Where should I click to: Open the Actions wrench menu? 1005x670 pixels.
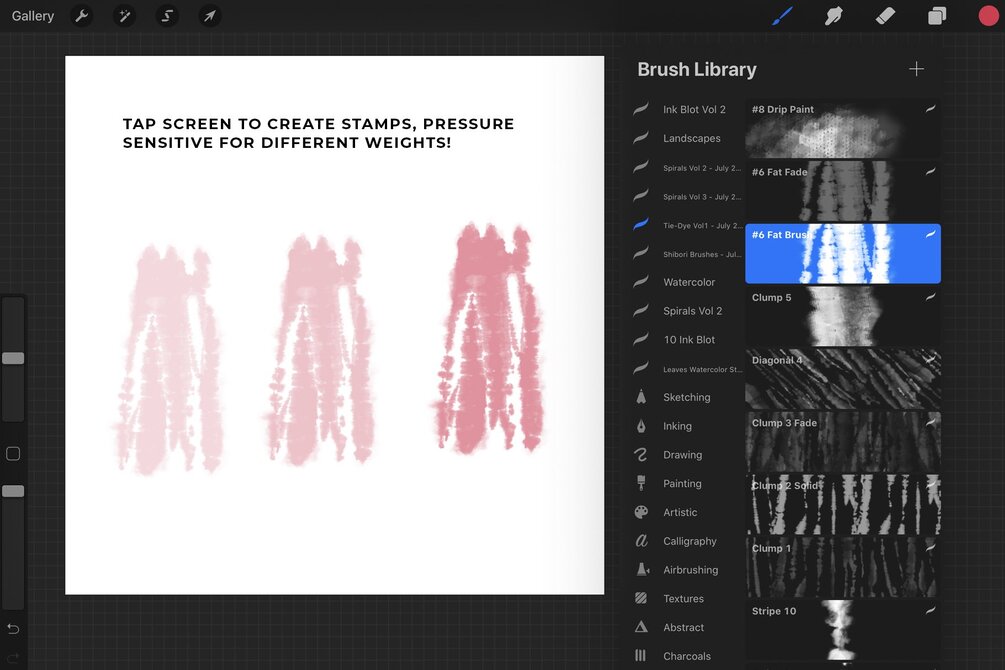81,16
